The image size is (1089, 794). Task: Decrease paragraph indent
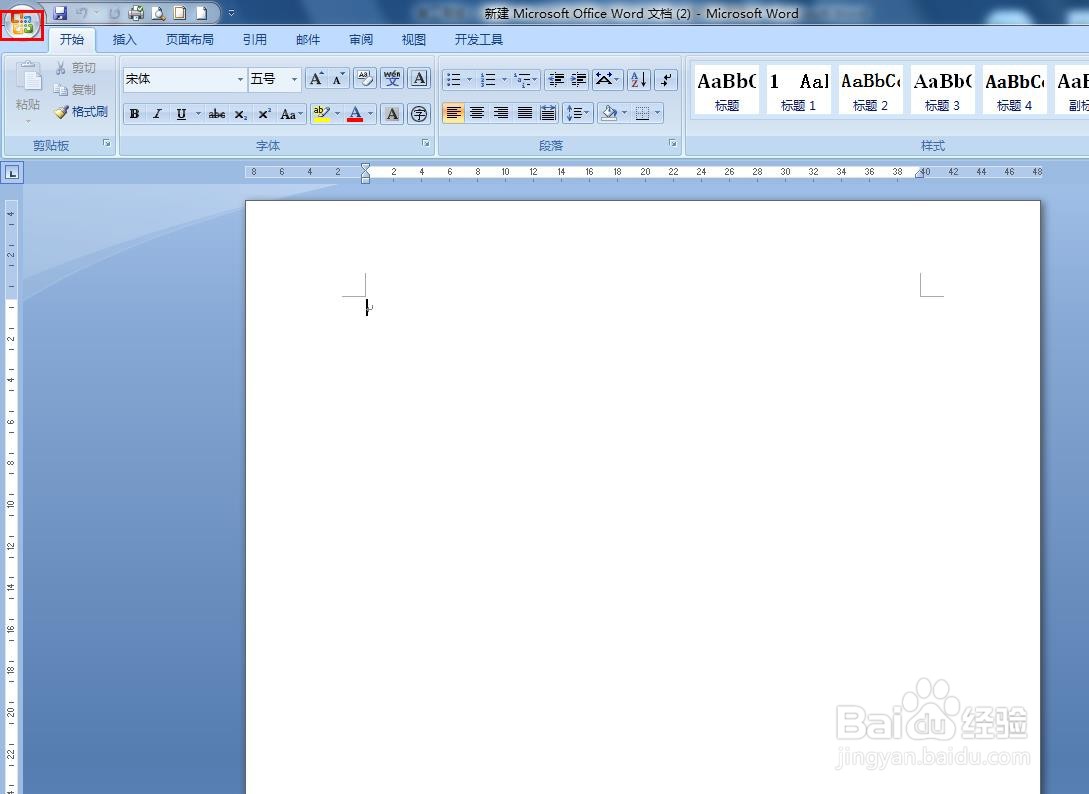point(556,80)
